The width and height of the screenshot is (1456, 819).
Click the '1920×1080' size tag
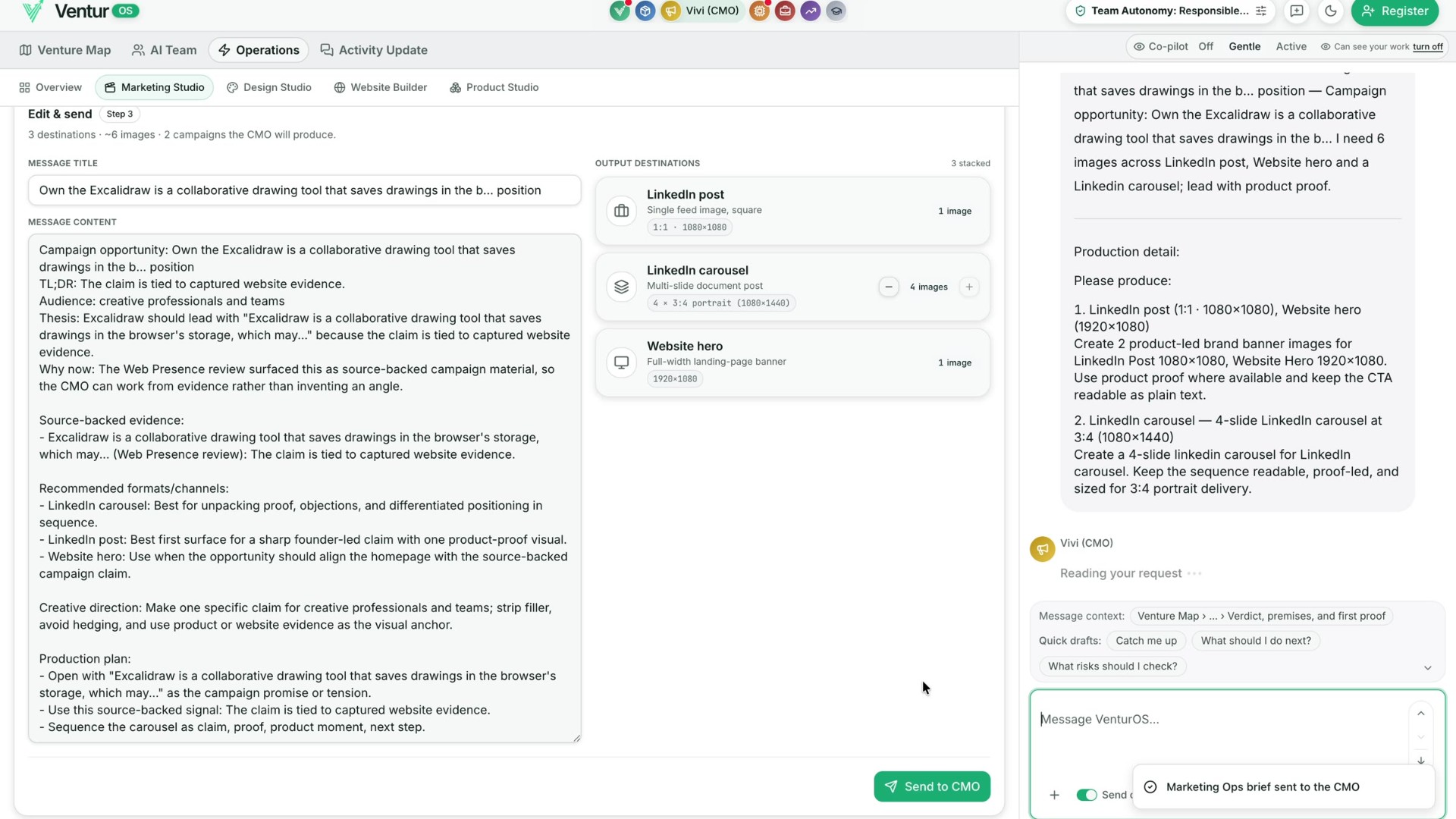pos(675,379)
